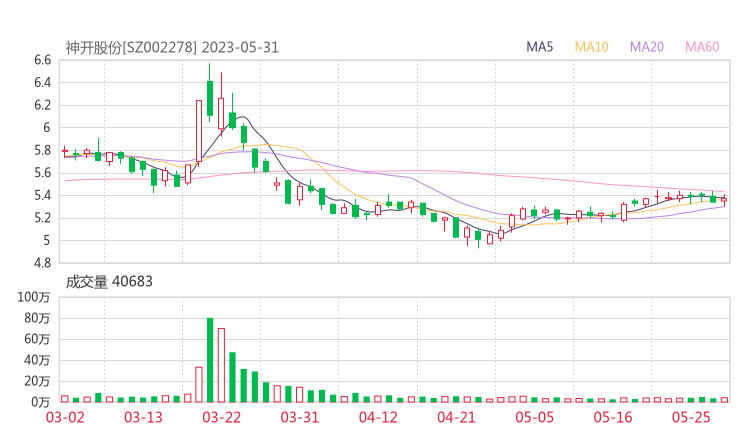Select the 03-13 date axis label
This screenshot has width=740, height=440.
[x=143, y=417]
